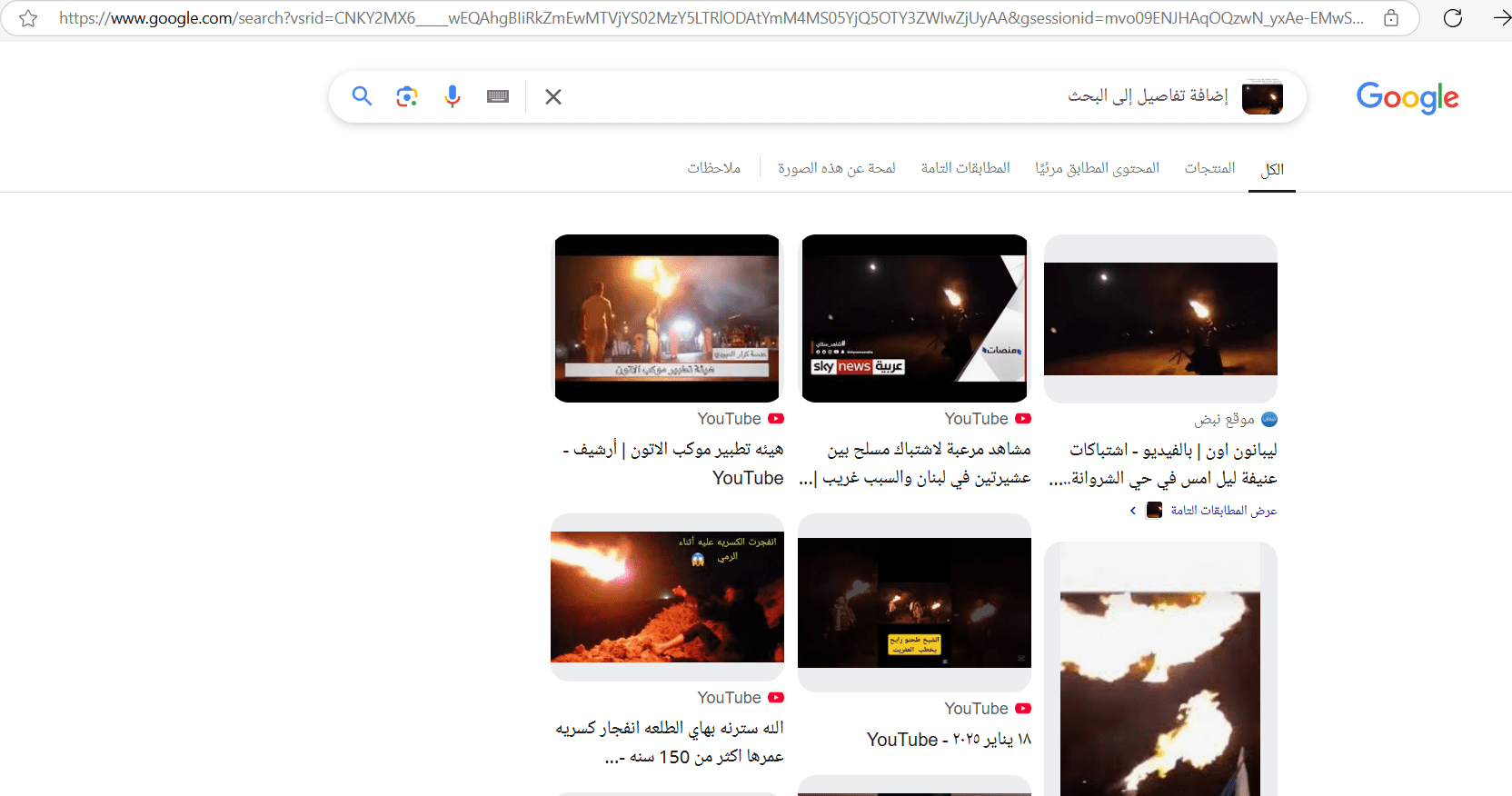Click the small thumbnail beside 'عرض المطابقات التامة'
Screen dimensions: 1512x796
pos(1154,510)
